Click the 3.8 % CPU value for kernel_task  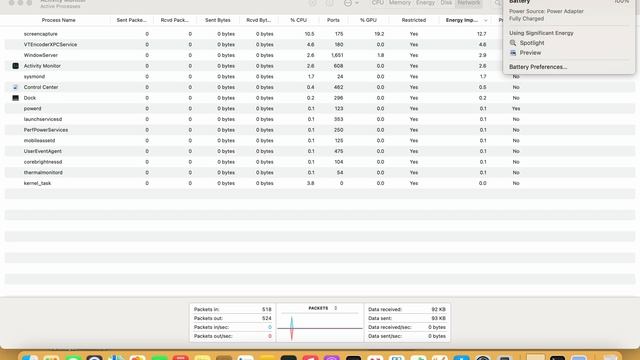coord(310,183)
